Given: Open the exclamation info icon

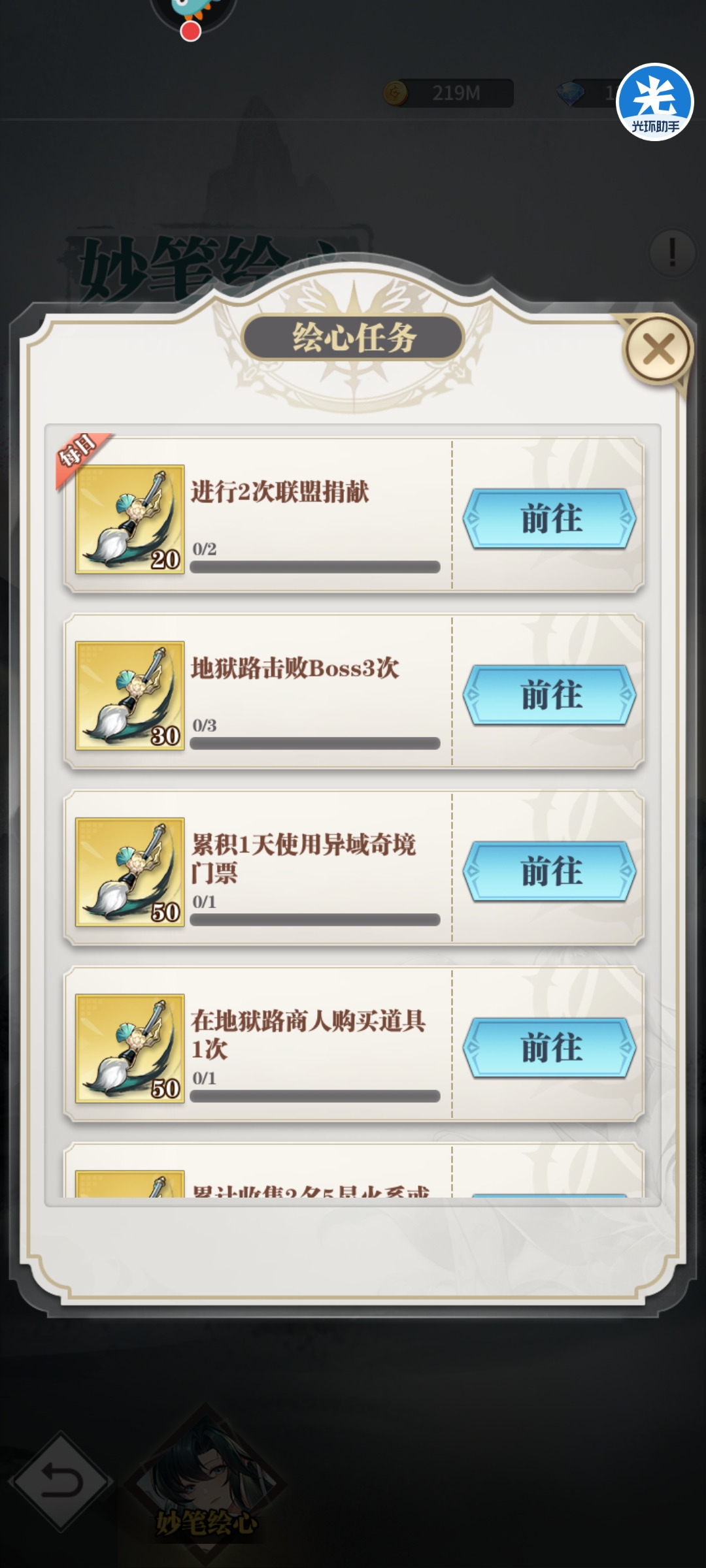Looking at the screenshot, I should coord(672,252).
